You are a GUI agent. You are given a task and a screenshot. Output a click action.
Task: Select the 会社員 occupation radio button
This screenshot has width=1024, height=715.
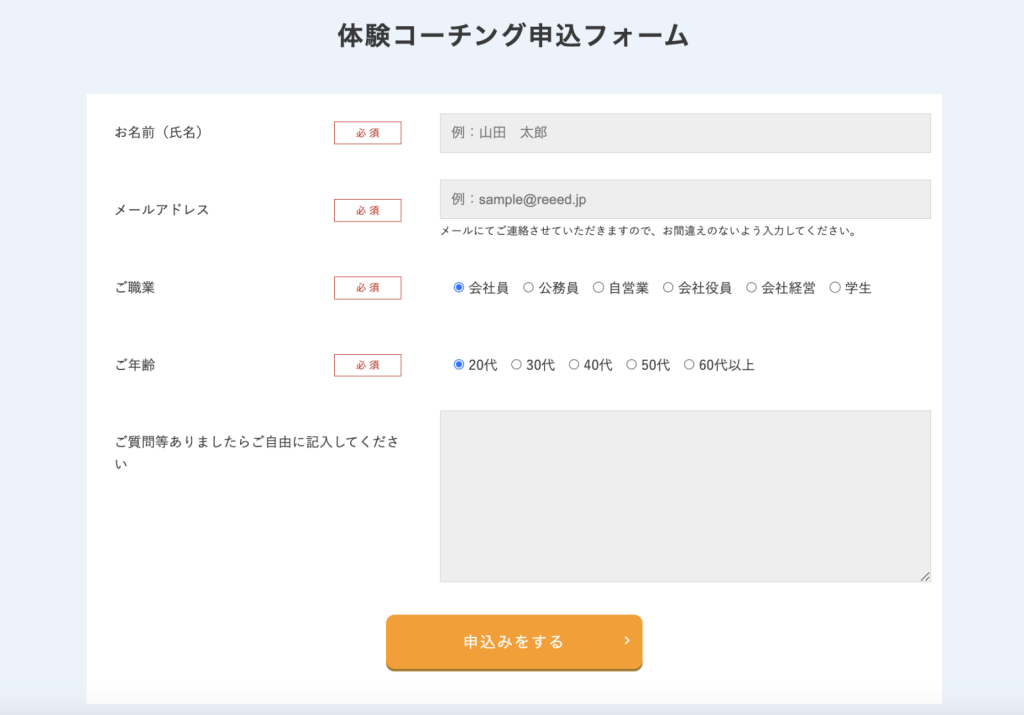click(x=459, y=288)
